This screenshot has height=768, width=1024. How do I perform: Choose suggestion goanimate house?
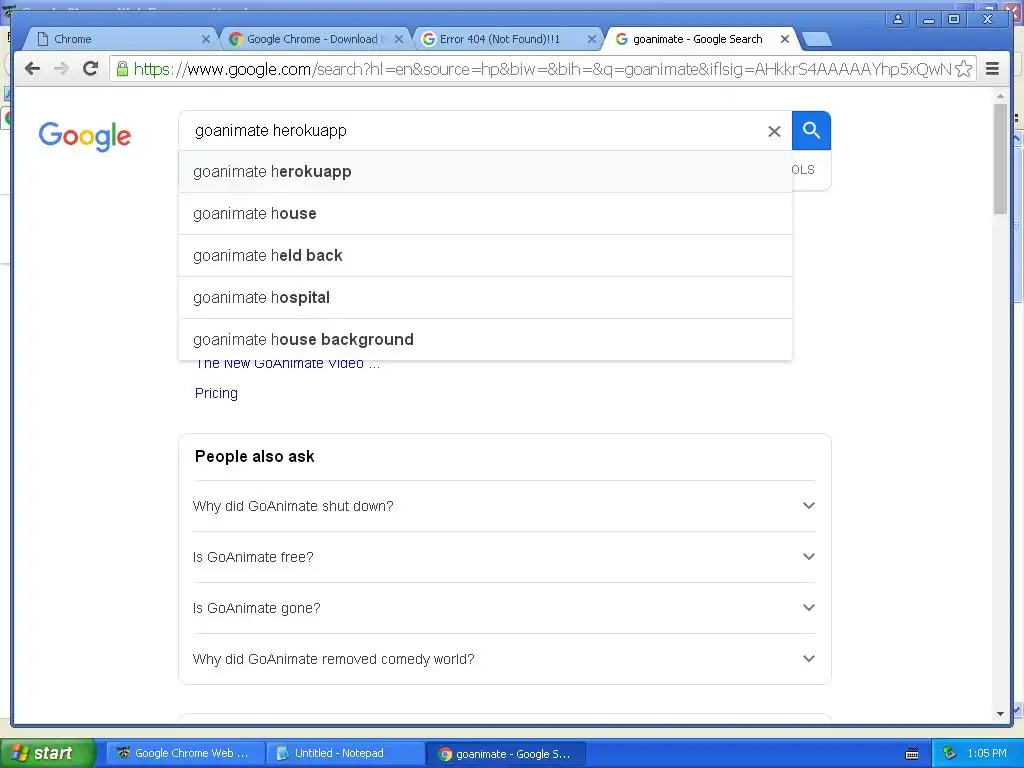[485, 214]
